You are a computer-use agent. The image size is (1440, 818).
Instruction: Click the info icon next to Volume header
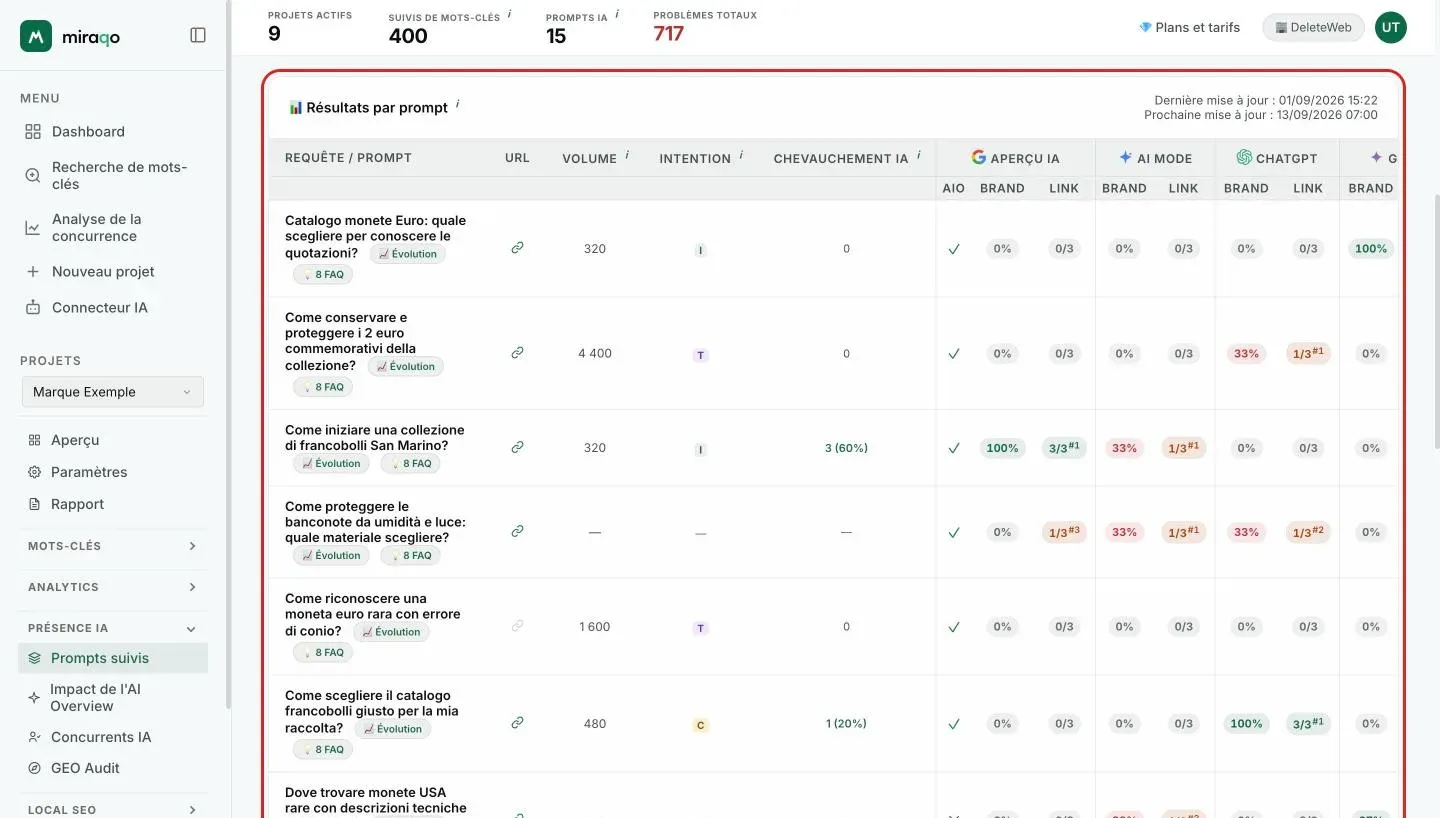coord(627,155)
